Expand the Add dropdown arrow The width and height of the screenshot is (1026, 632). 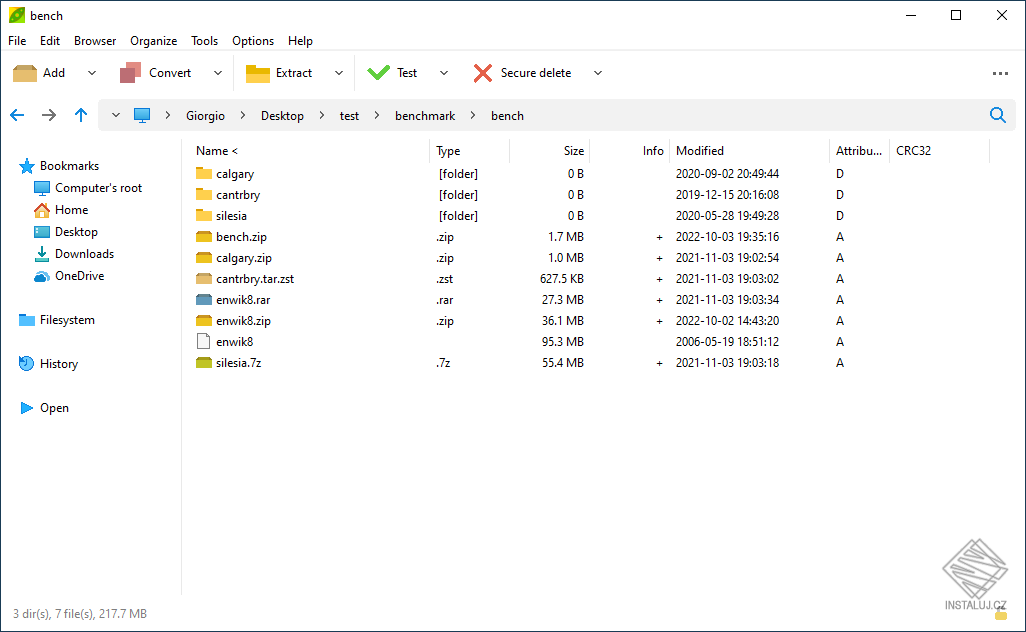pyautogui.click(x=92, y=73)
